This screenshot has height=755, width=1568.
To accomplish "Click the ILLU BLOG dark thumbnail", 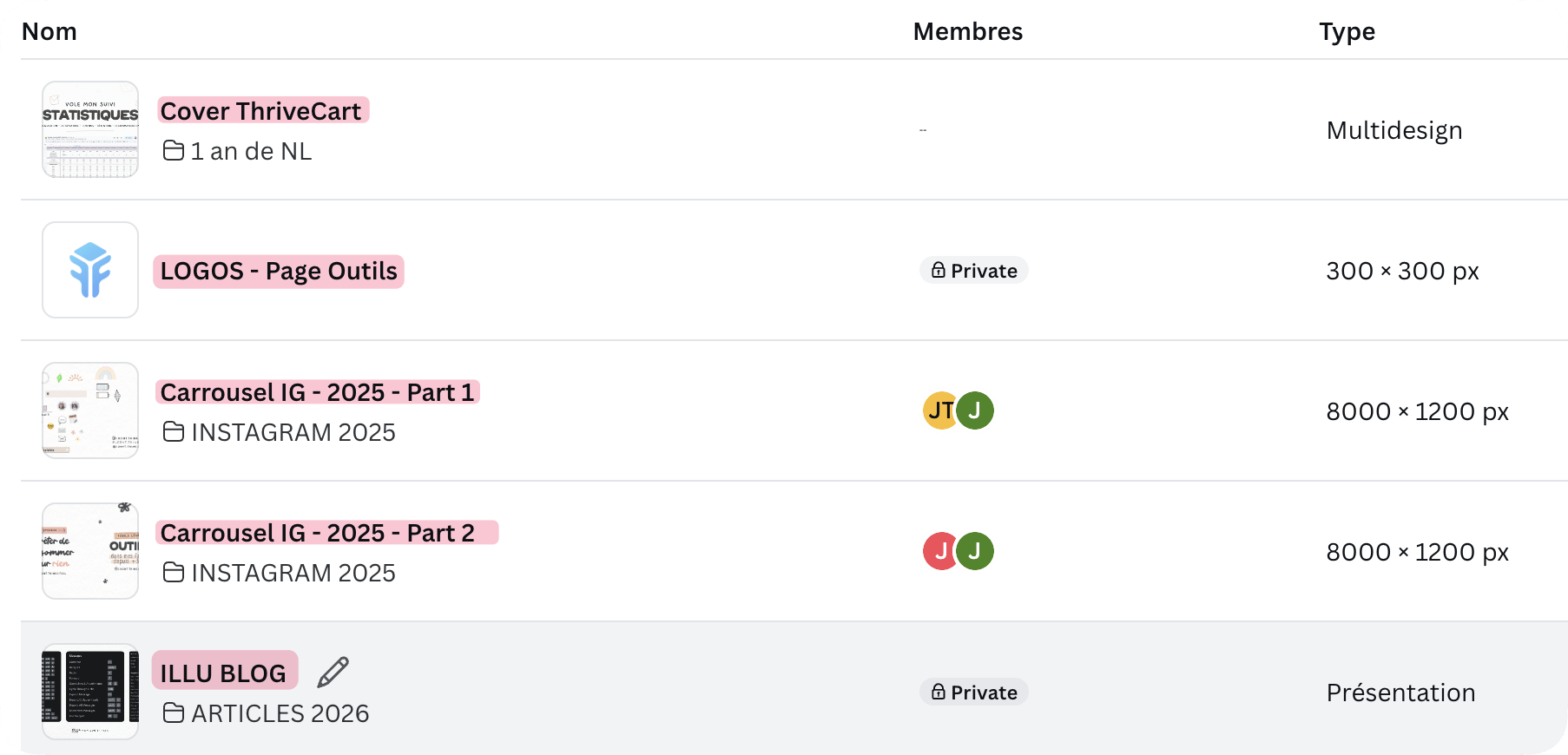I will tap(89, 691).
